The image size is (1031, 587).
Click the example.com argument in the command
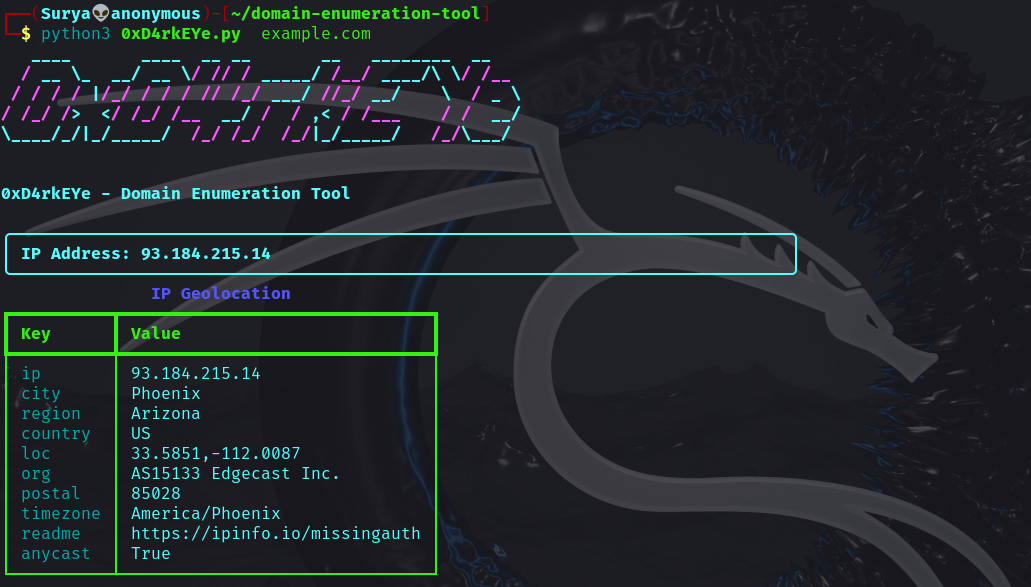(x=315, y=34)
